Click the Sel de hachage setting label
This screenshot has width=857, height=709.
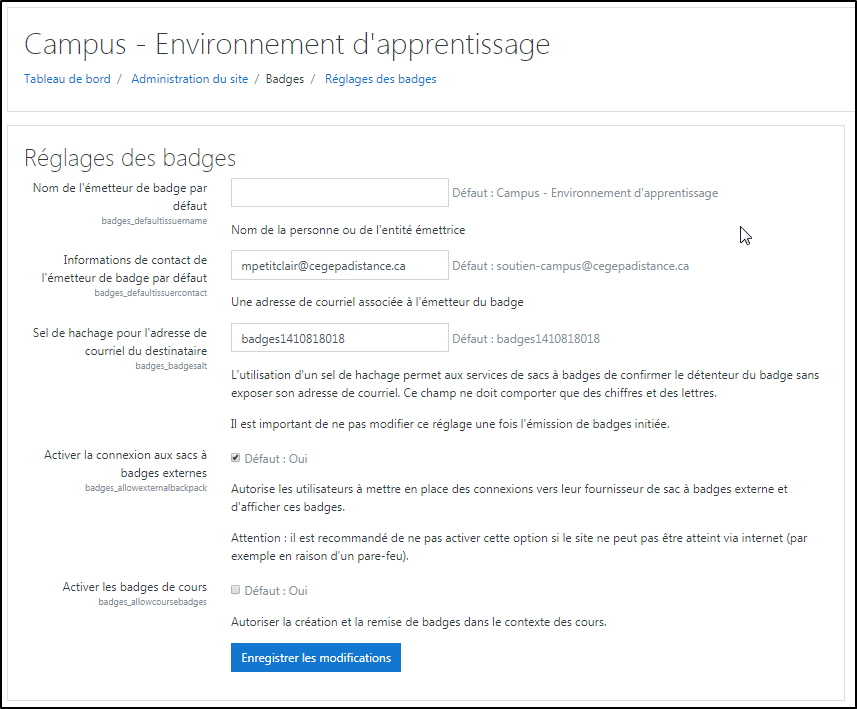tap(118, 341)
